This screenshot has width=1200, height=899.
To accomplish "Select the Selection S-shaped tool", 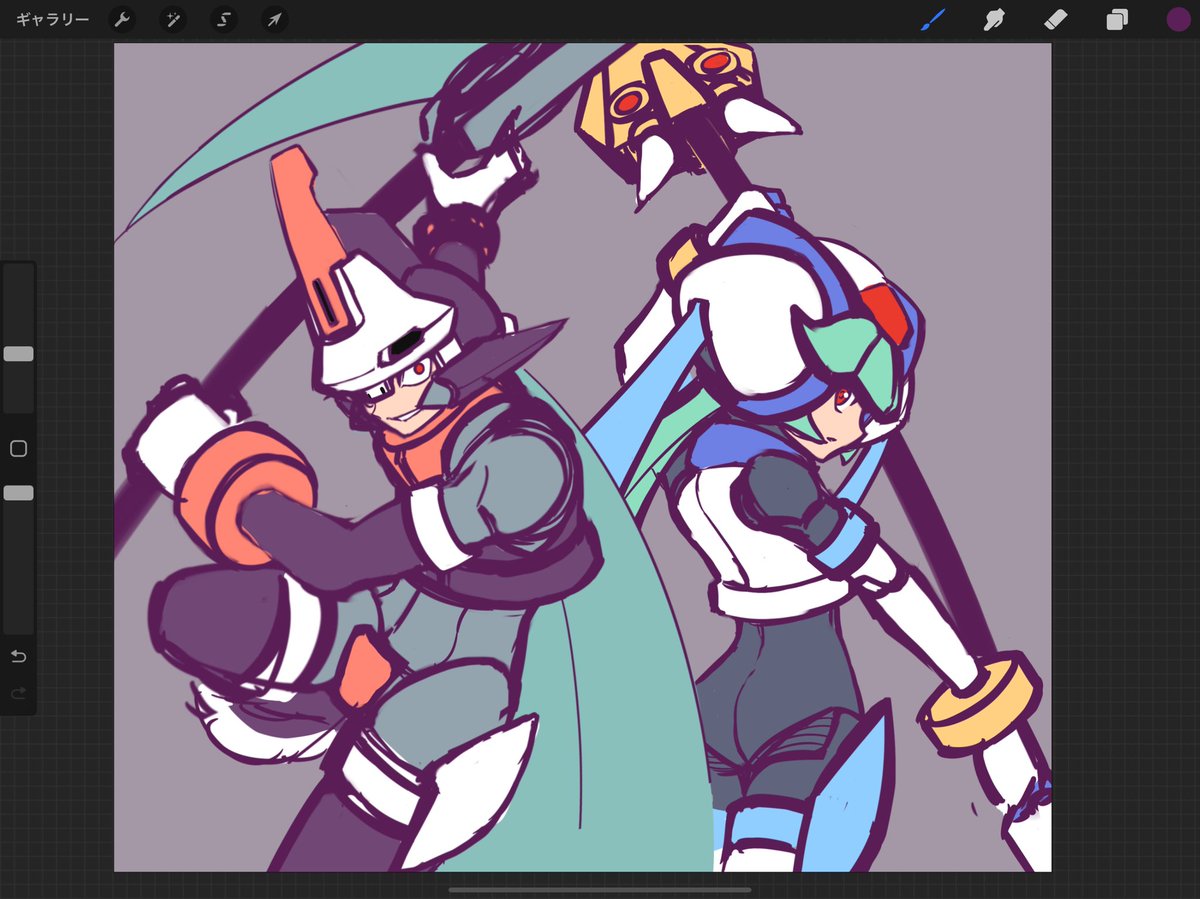I will [x=224, y=20].
